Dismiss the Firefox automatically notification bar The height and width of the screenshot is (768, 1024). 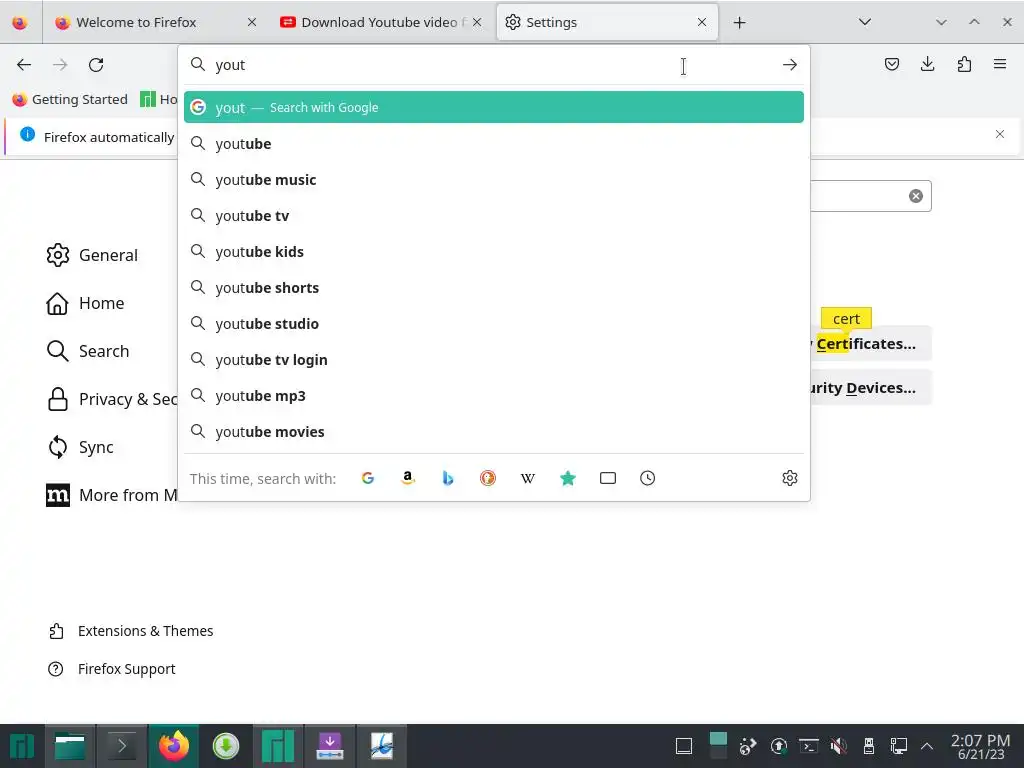[1000, 135]
